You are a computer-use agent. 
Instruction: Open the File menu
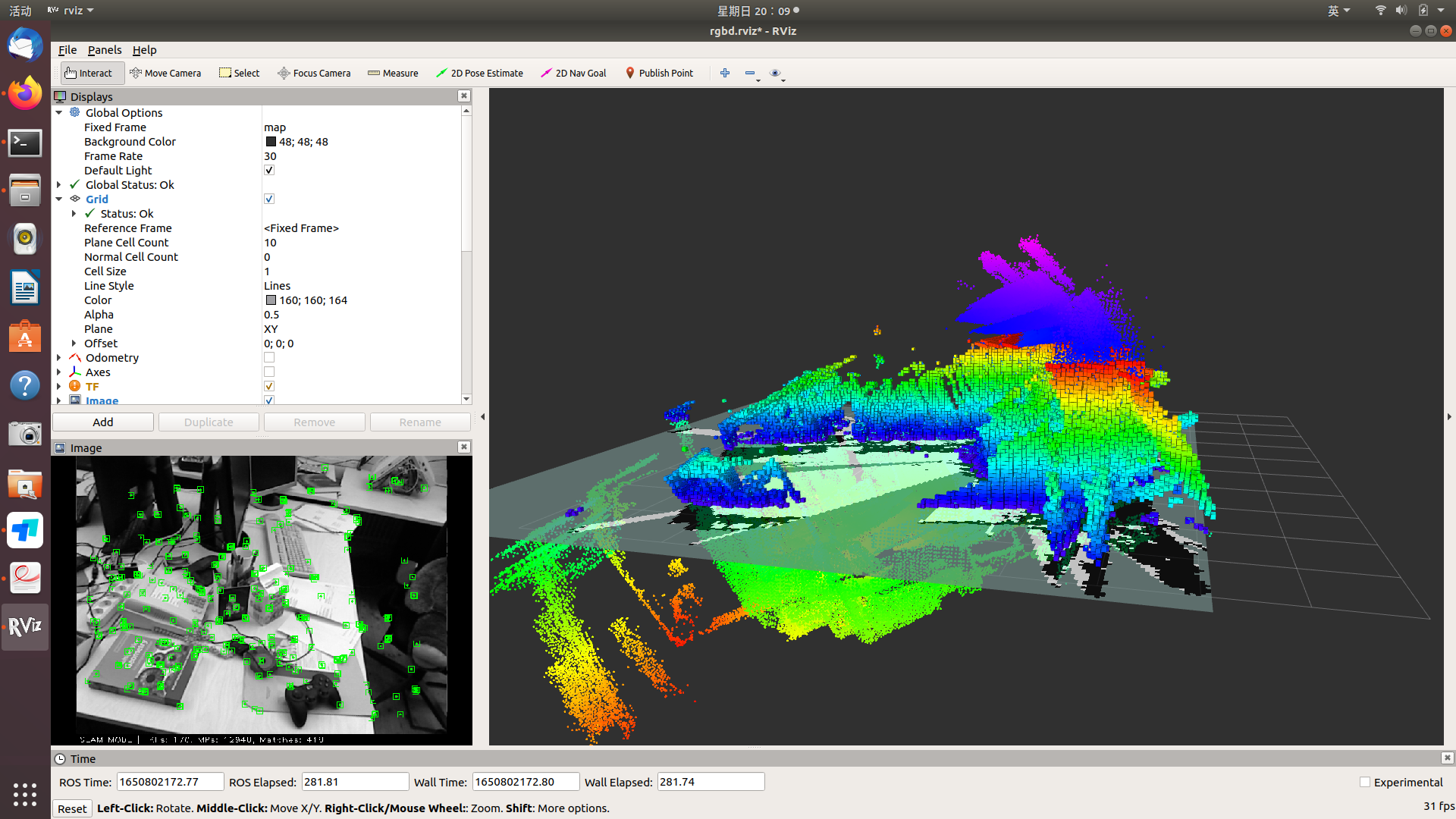click(x=67, y=50)
